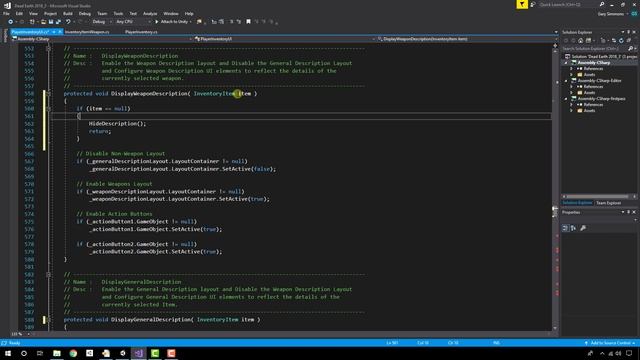Click the Cortana search circle on taskbar
This screenshot has height=360, width=640.
(24, 353)
